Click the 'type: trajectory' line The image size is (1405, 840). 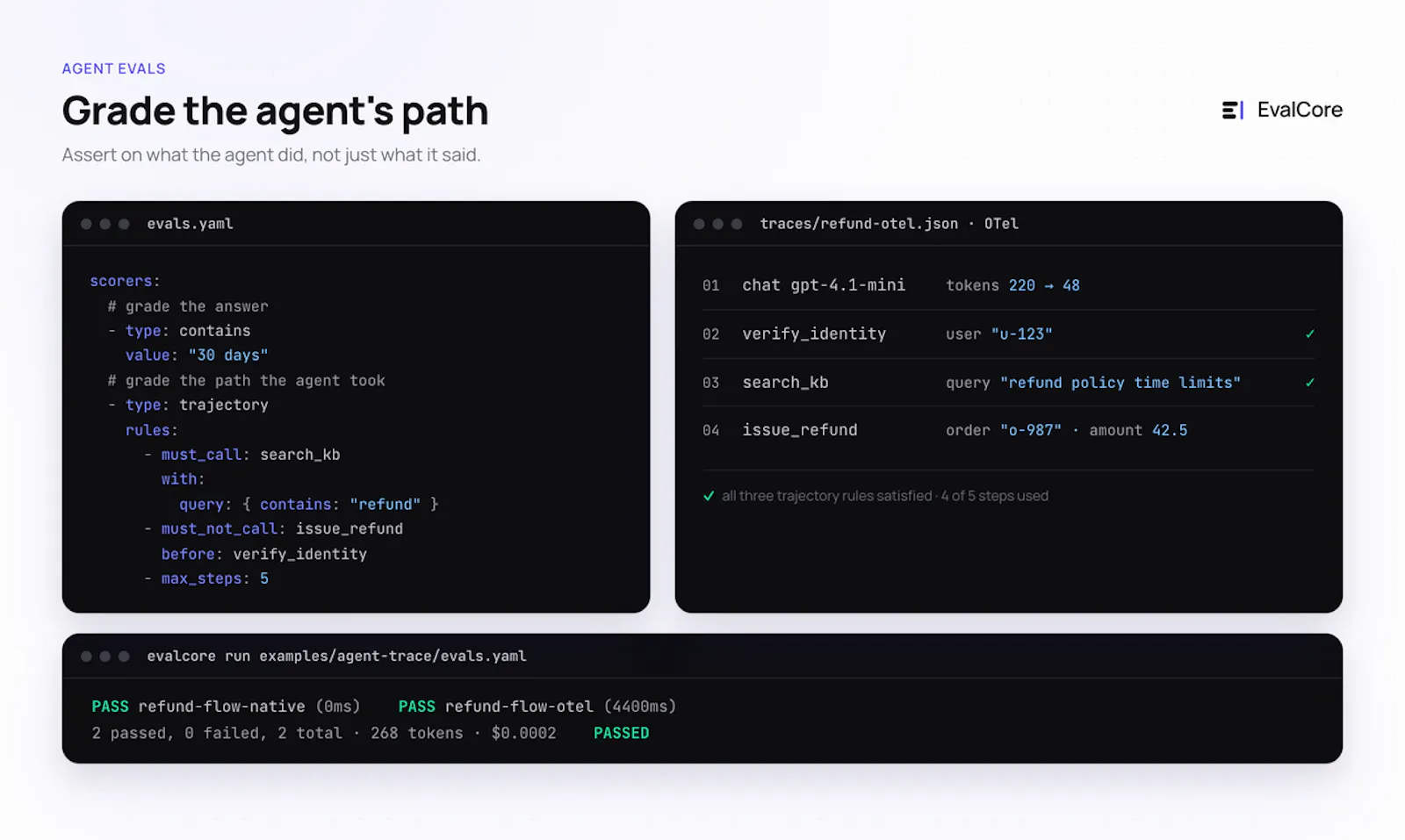(x=188, y=405)
